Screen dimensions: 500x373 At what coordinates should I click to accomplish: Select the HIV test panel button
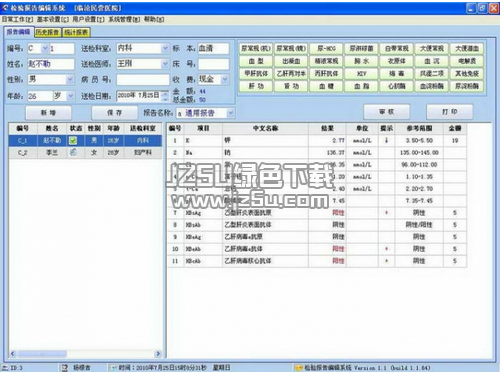(x=361, y=73)
